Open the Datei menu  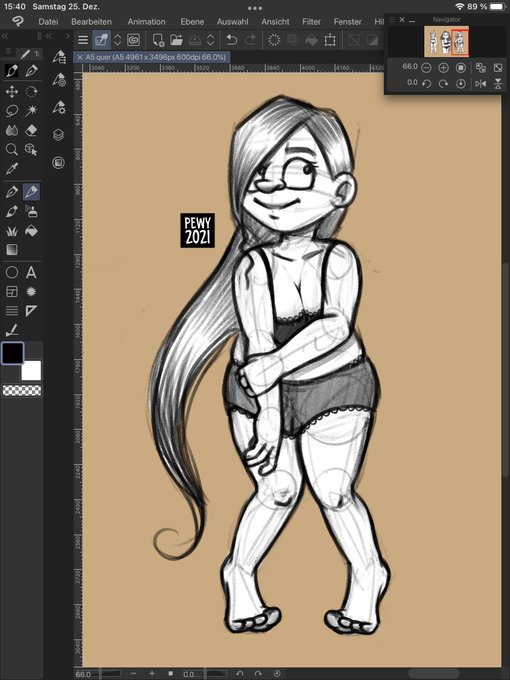48,21
